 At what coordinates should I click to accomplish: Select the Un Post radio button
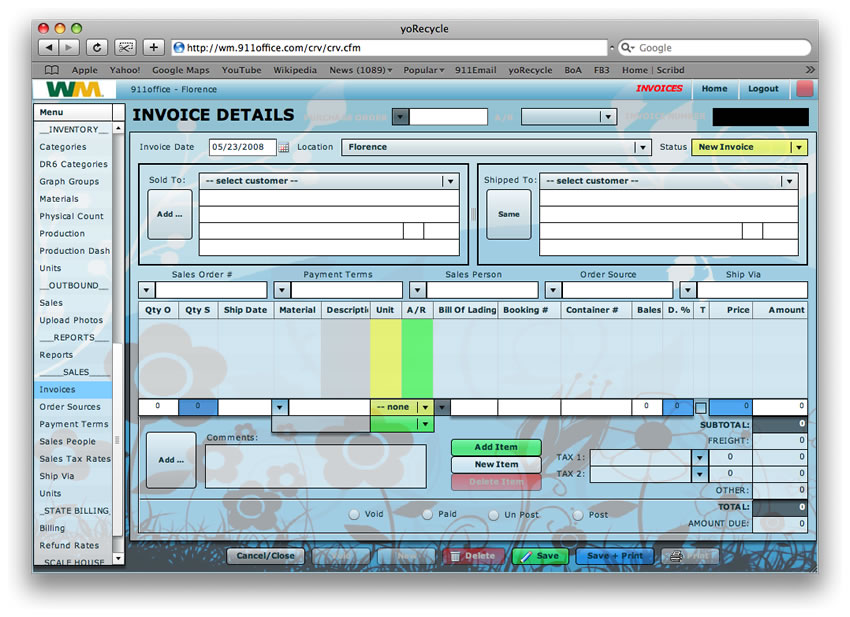(492, 513)
